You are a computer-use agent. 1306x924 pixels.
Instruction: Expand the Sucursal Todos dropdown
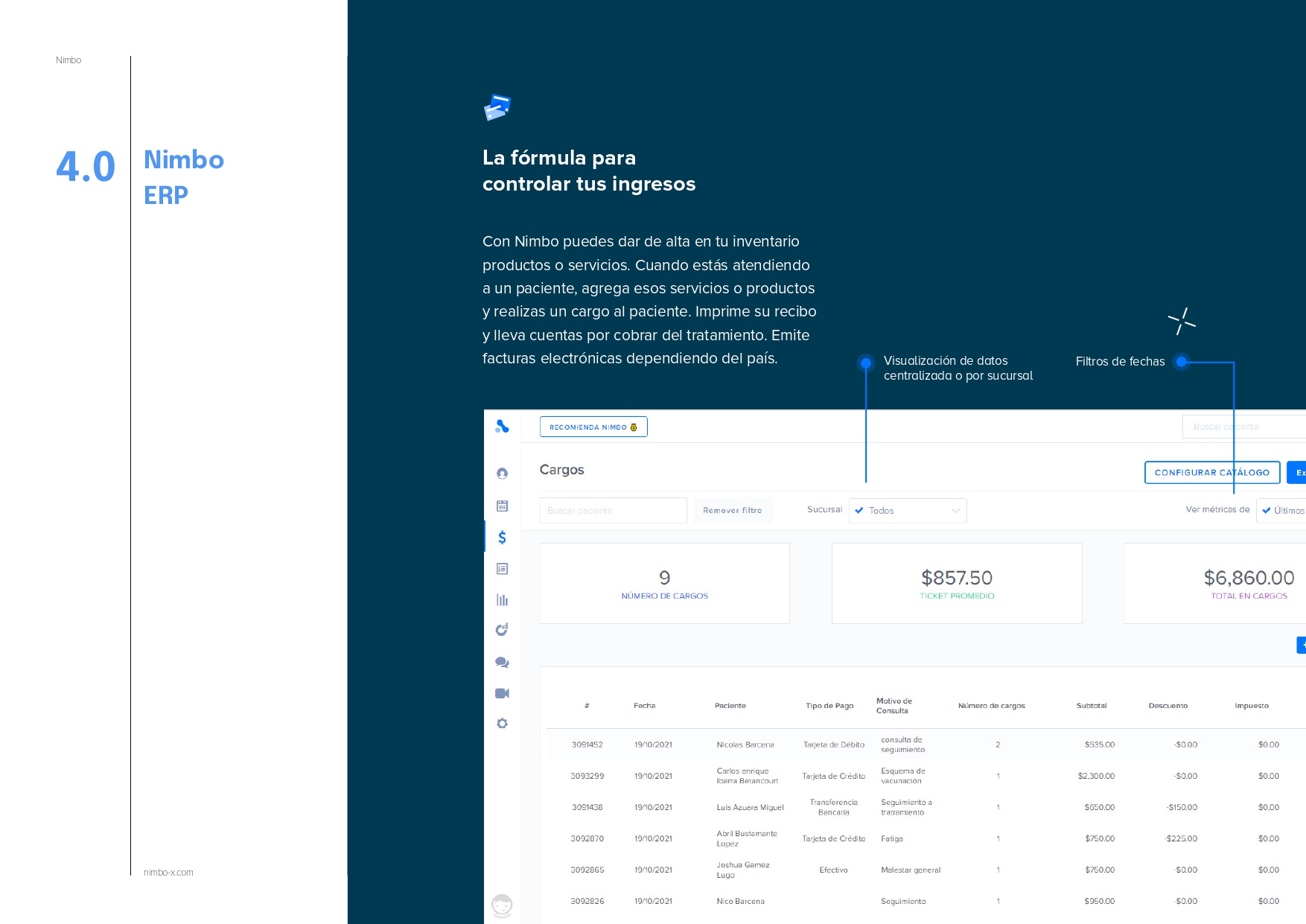[x=955, y=510]
